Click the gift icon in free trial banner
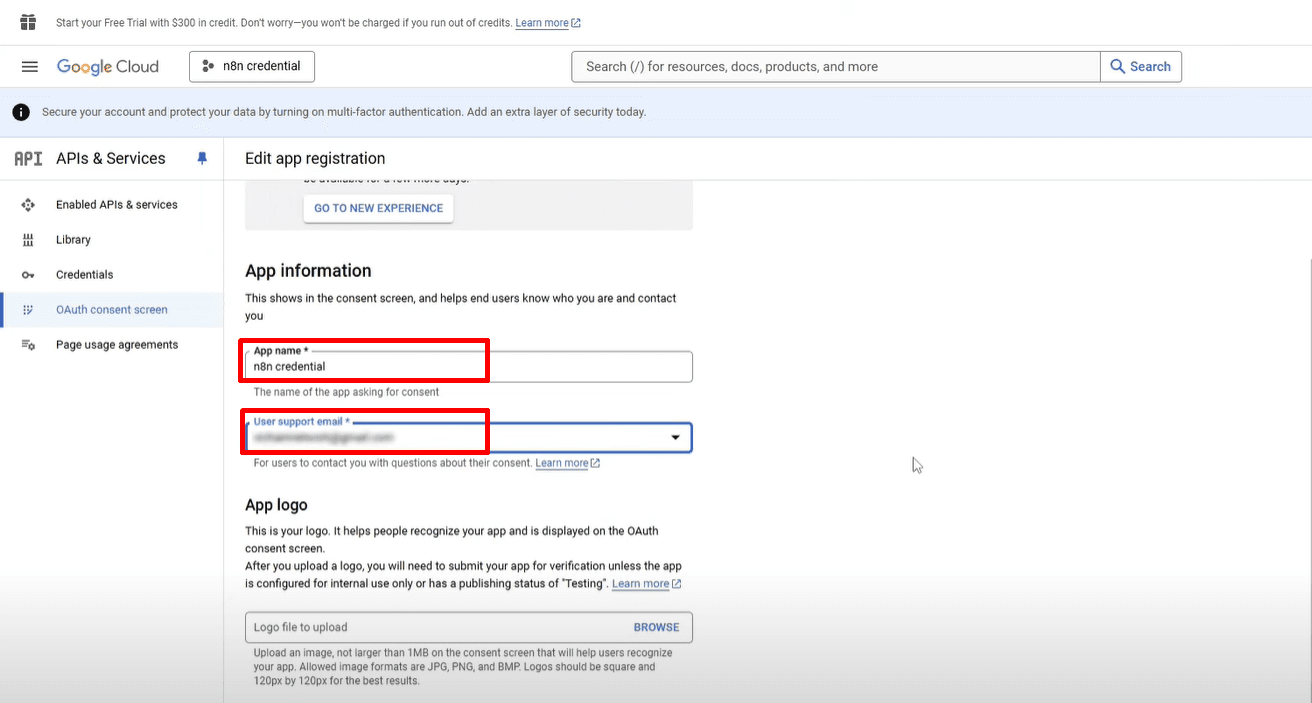 coord(28,22)
